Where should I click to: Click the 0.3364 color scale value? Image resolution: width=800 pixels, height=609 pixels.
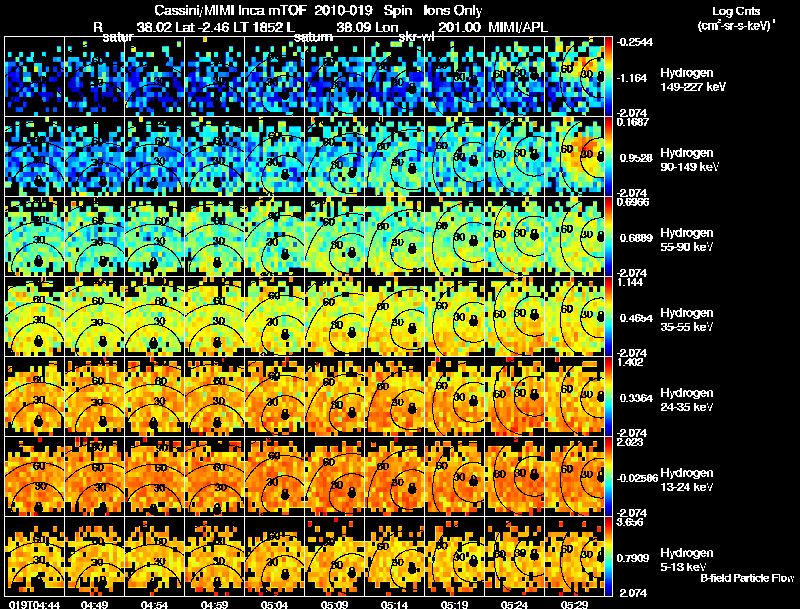point(636,398)
